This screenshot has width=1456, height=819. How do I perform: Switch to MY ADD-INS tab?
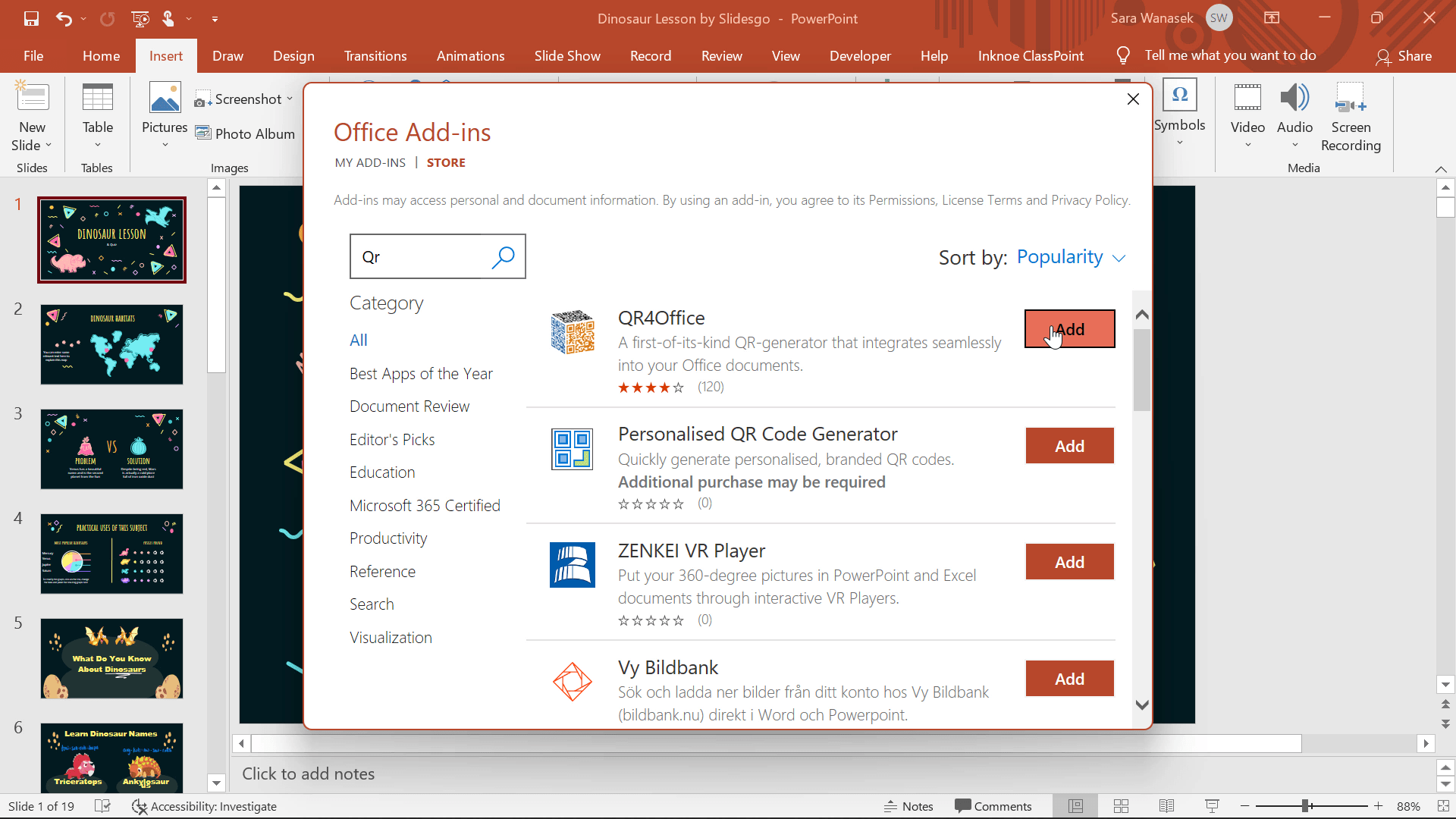point(370,162)
